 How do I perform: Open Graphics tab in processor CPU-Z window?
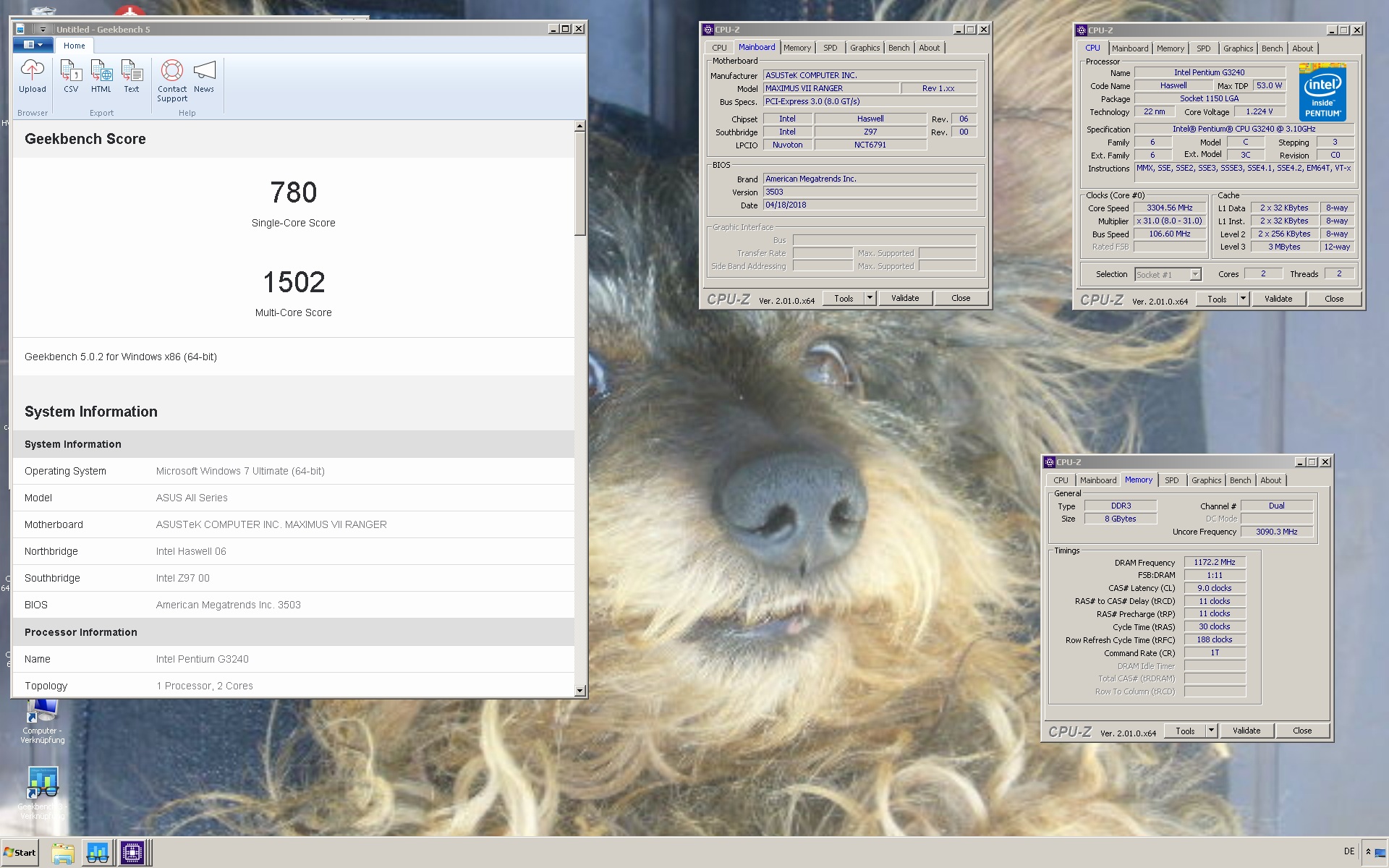click(1239, 48)
